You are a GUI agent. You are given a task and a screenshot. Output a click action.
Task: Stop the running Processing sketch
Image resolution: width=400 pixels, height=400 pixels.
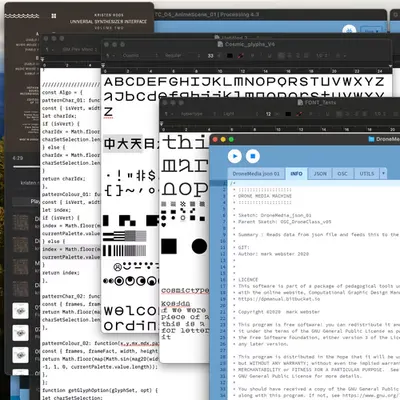[253, 156]
